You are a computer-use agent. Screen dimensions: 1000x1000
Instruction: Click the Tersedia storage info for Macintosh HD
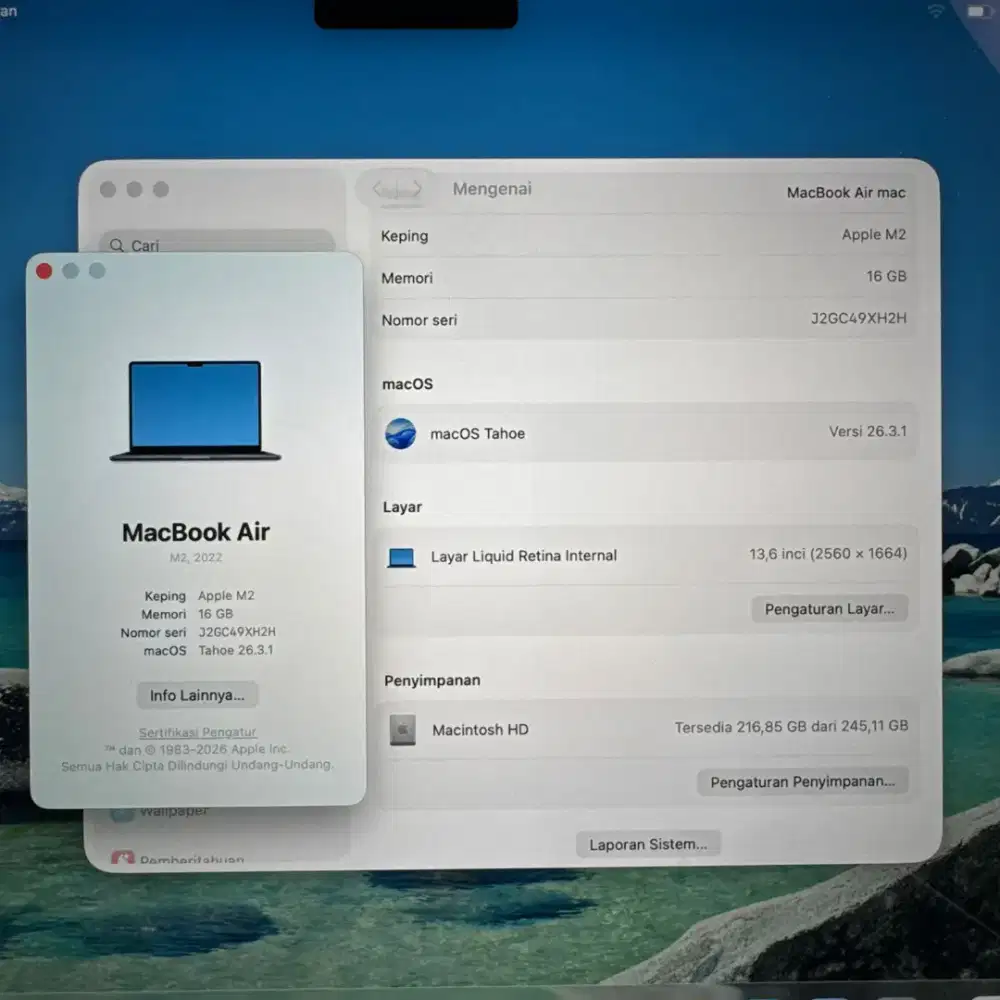click(790, 727)
